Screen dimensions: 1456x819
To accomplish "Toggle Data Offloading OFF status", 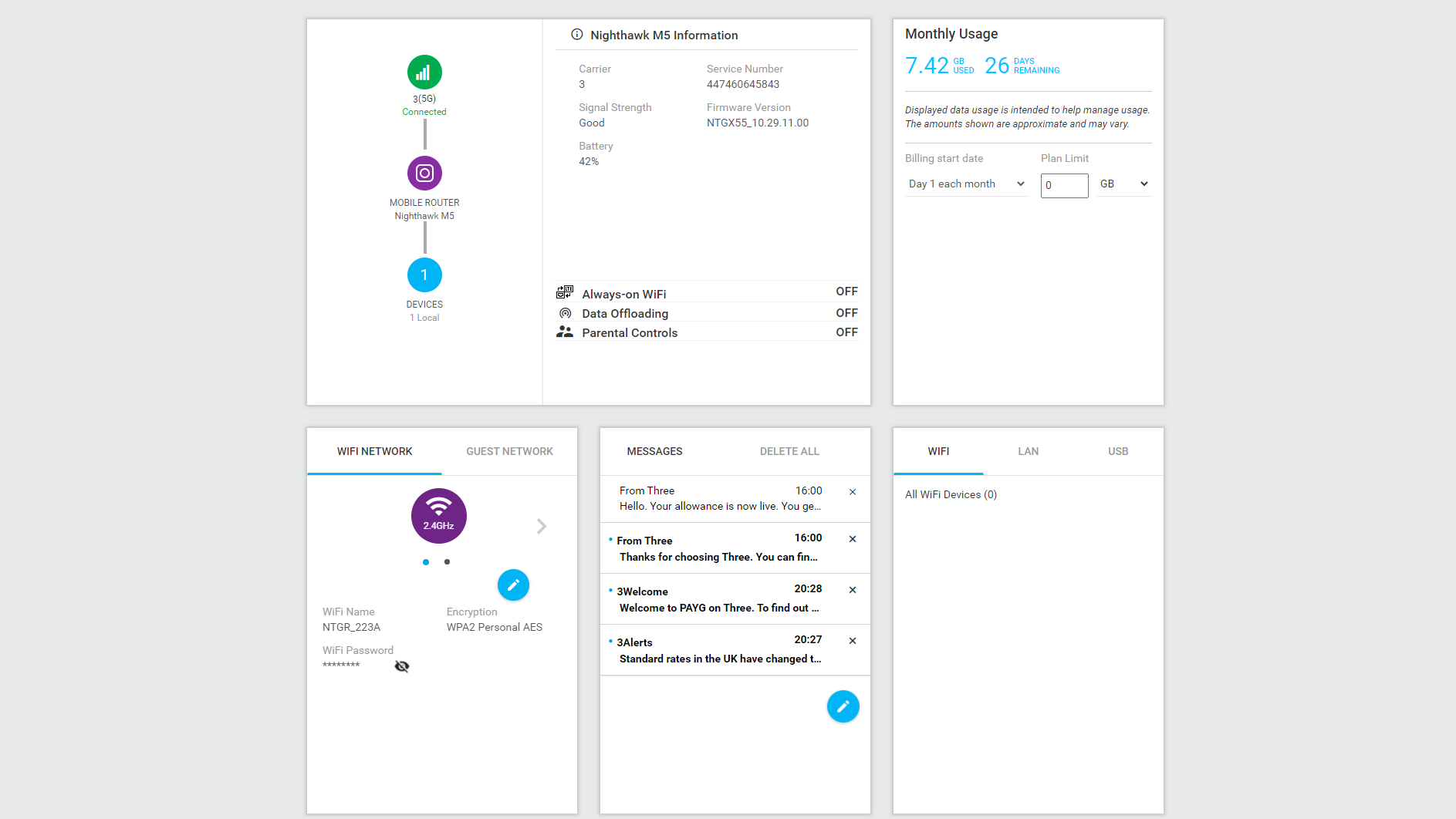I will (x=846, y=313).
